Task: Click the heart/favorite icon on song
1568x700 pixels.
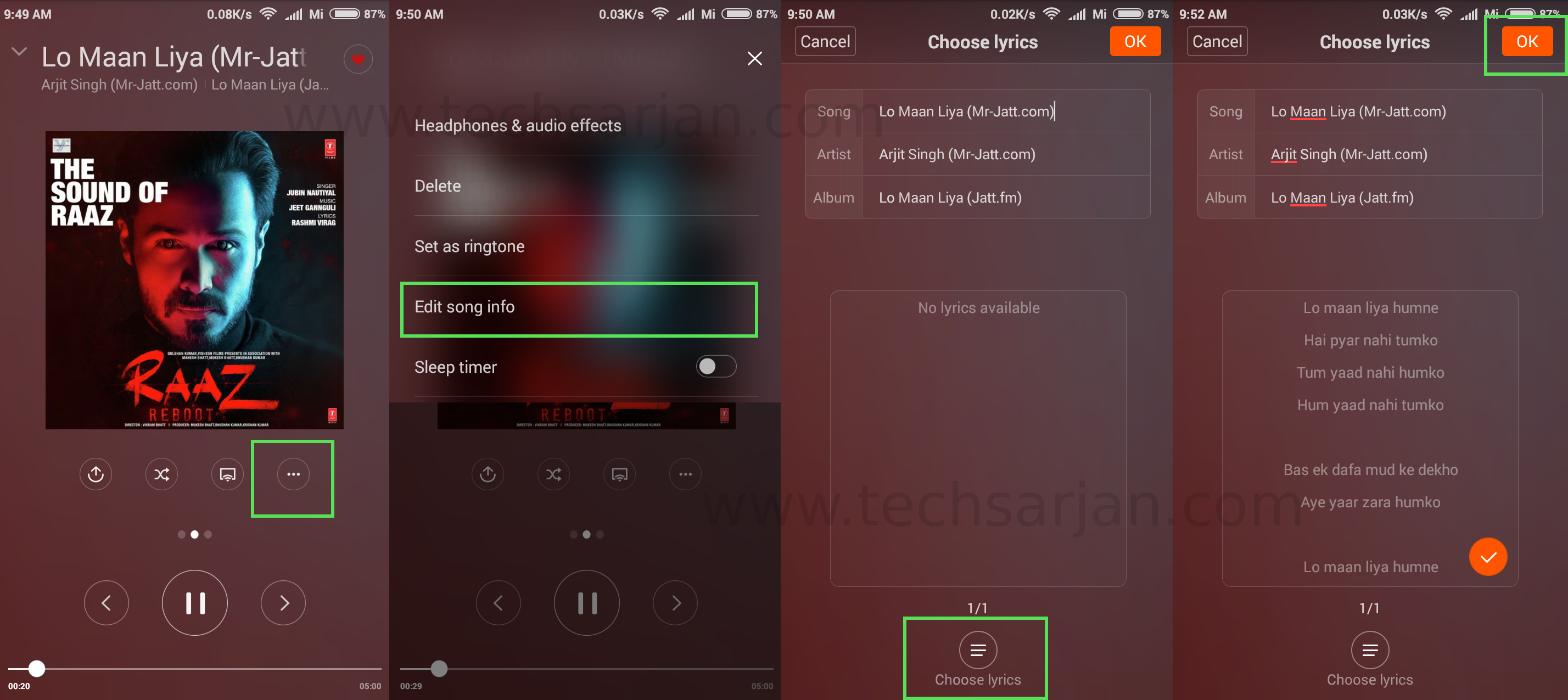Action: coord(358,59)
